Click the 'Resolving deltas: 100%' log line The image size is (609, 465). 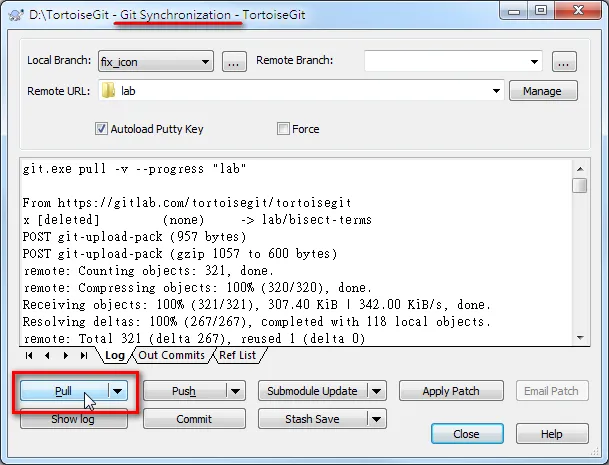257,322
